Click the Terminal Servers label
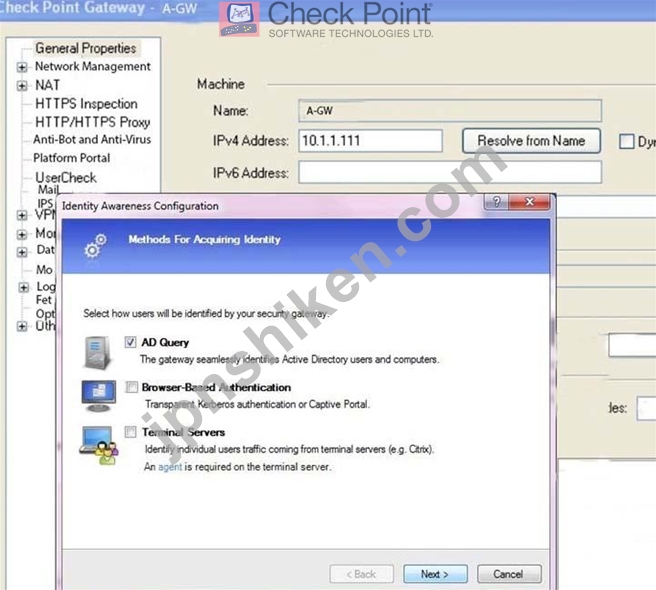This screenshot has width=656, height=590. (183, 432)
